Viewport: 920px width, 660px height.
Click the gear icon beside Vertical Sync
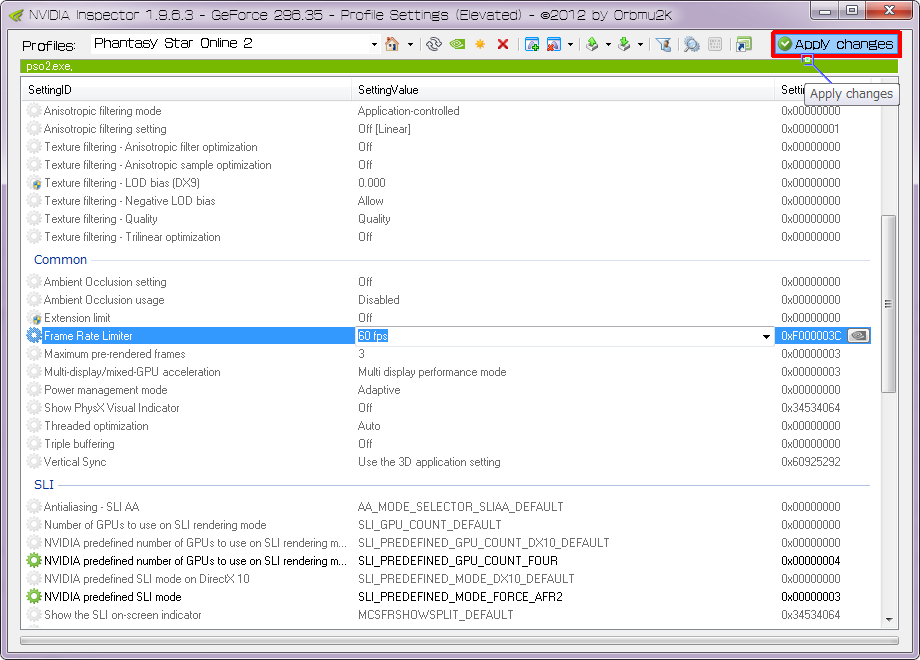[x=34, y=462]
